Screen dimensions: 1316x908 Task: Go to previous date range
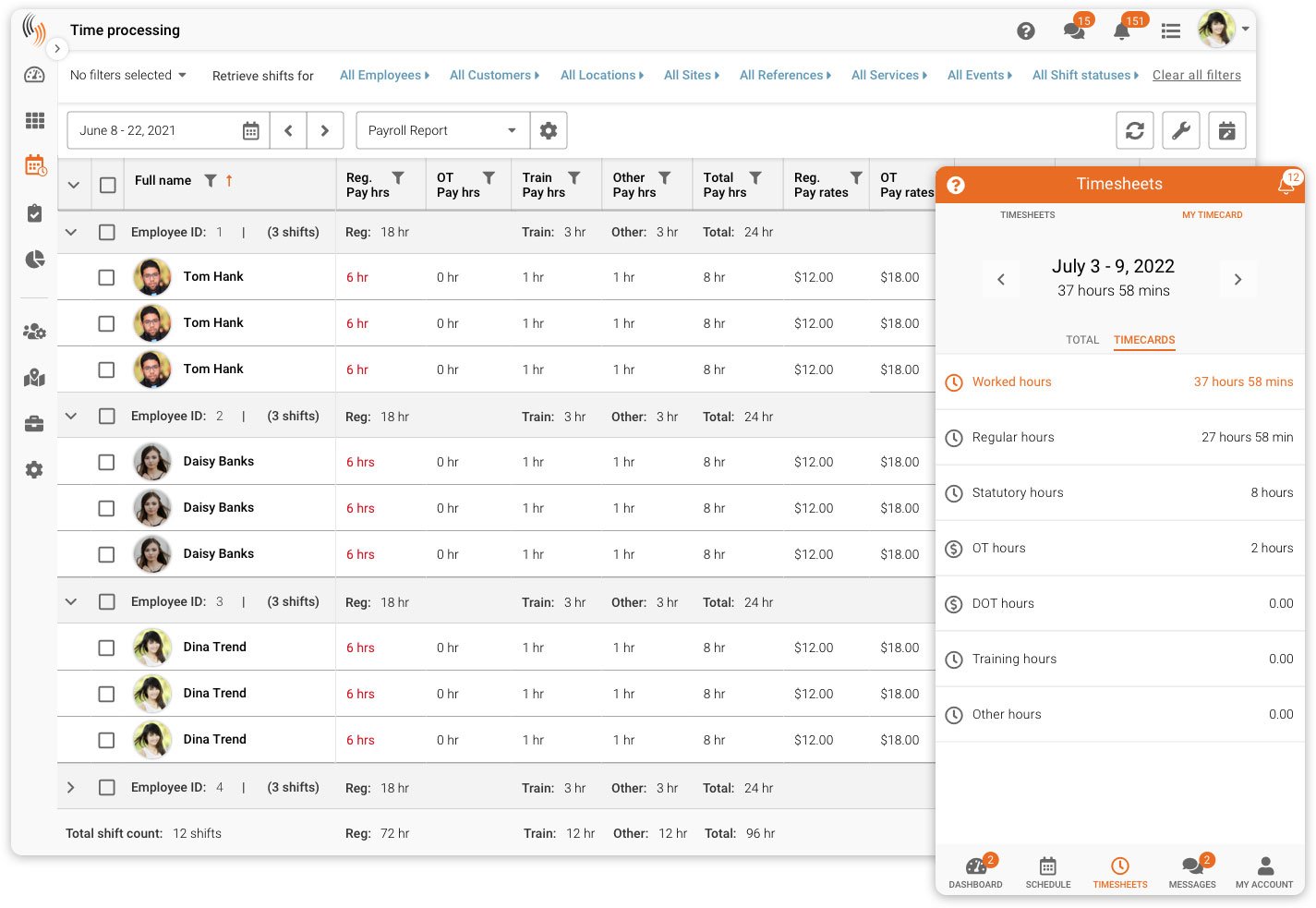coord(288,130)
